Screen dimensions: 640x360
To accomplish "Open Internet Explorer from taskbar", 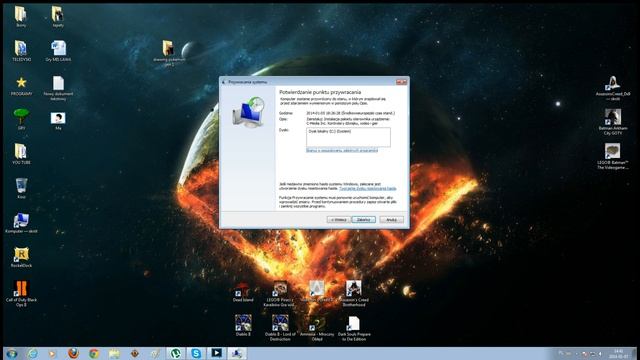I will (32, 353).
